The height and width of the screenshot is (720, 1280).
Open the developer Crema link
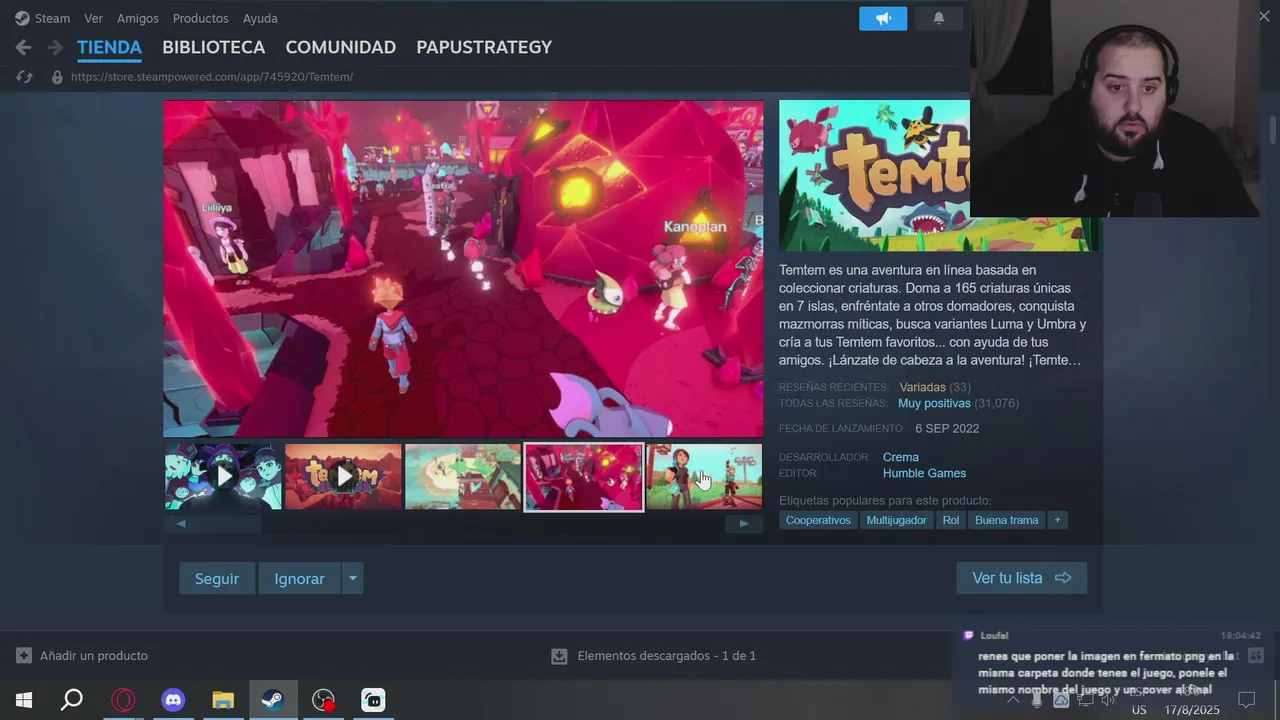point(900,457)
